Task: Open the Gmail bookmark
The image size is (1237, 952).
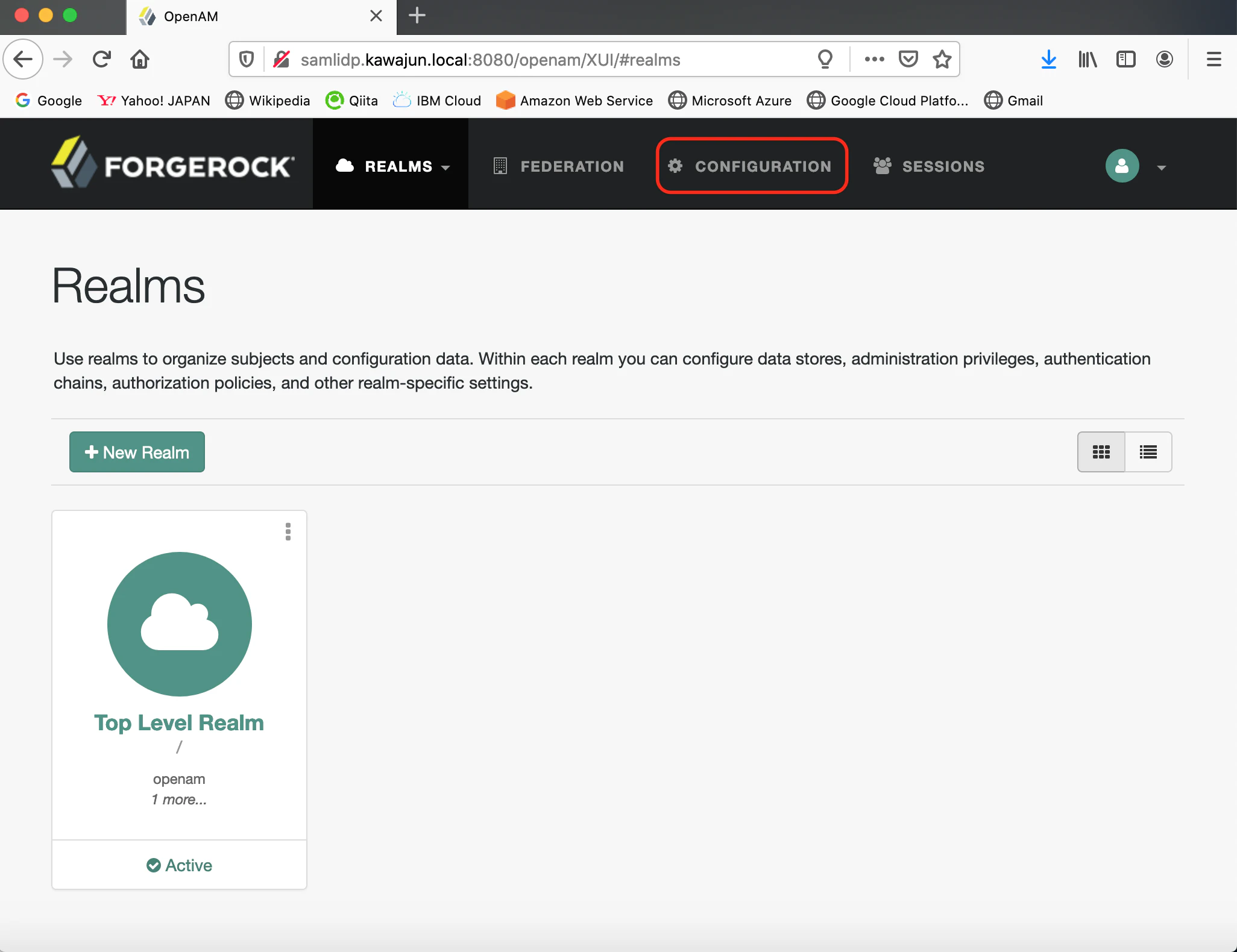Action: [x=1013, y=101]
